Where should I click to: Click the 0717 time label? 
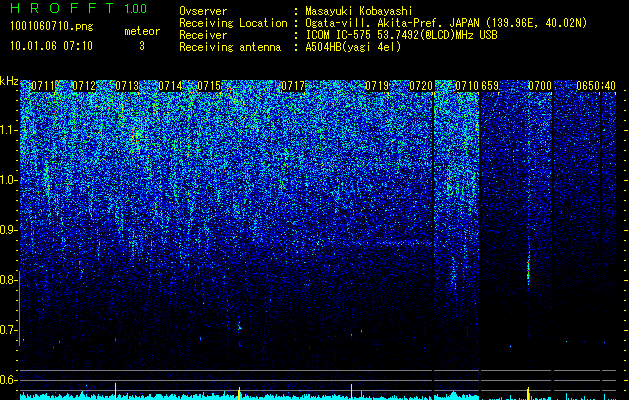coord(293,86)
